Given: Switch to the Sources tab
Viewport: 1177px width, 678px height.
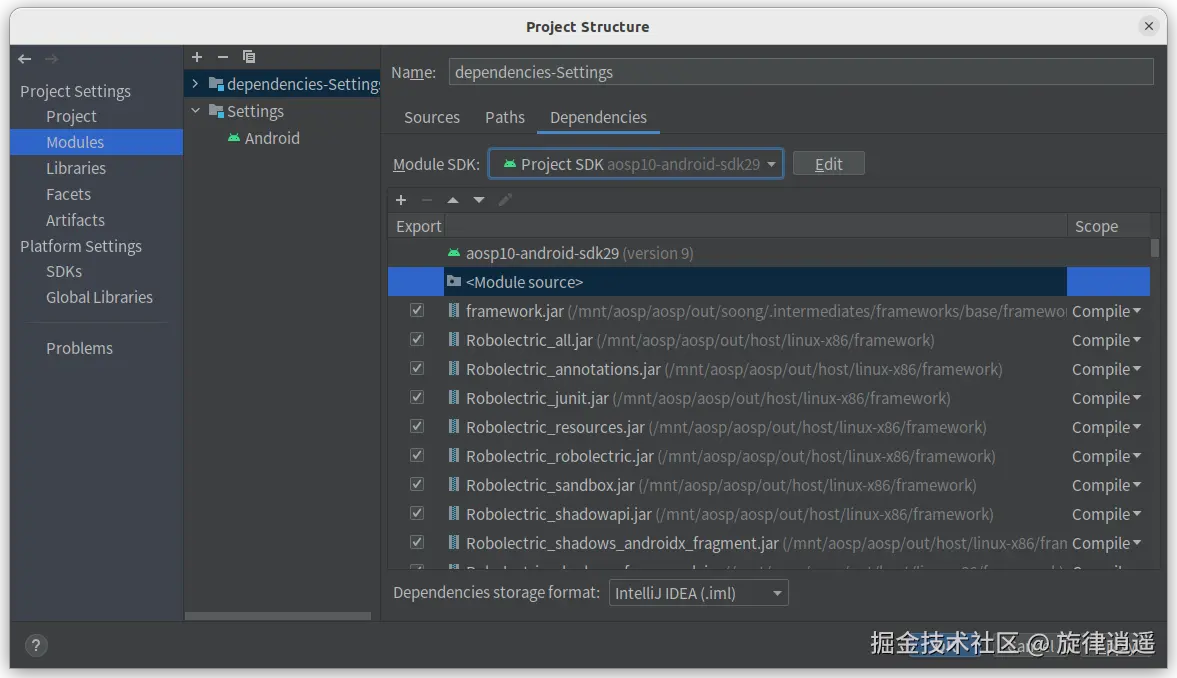Looking at the screenshot, I should [432, 117].
